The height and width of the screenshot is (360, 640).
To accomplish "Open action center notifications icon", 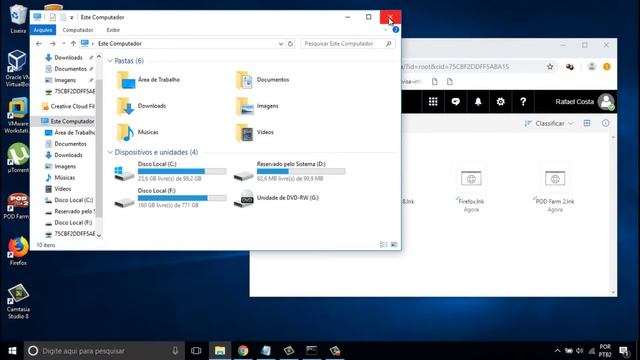I will pyautogui.click(x=623, y=351).
